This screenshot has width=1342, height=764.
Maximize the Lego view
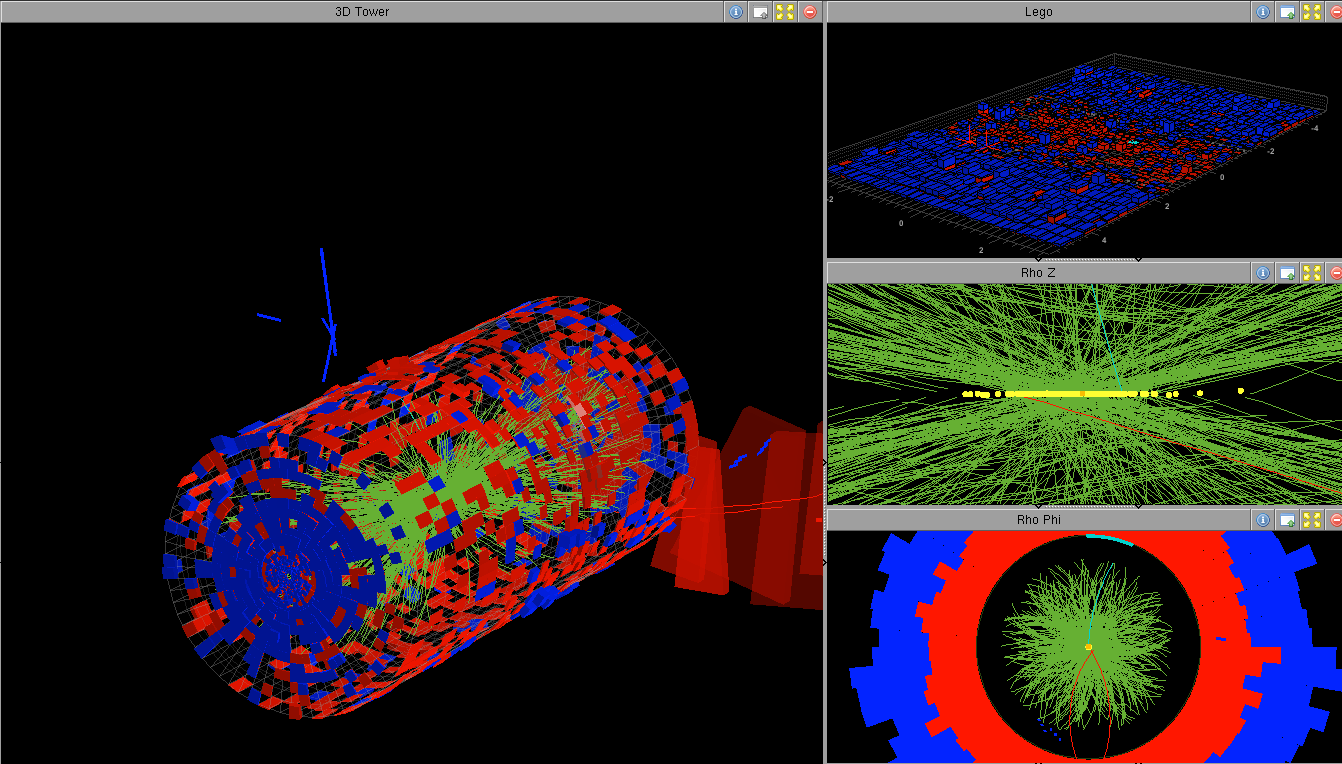pyautogui.click(x=1312, y=12)
